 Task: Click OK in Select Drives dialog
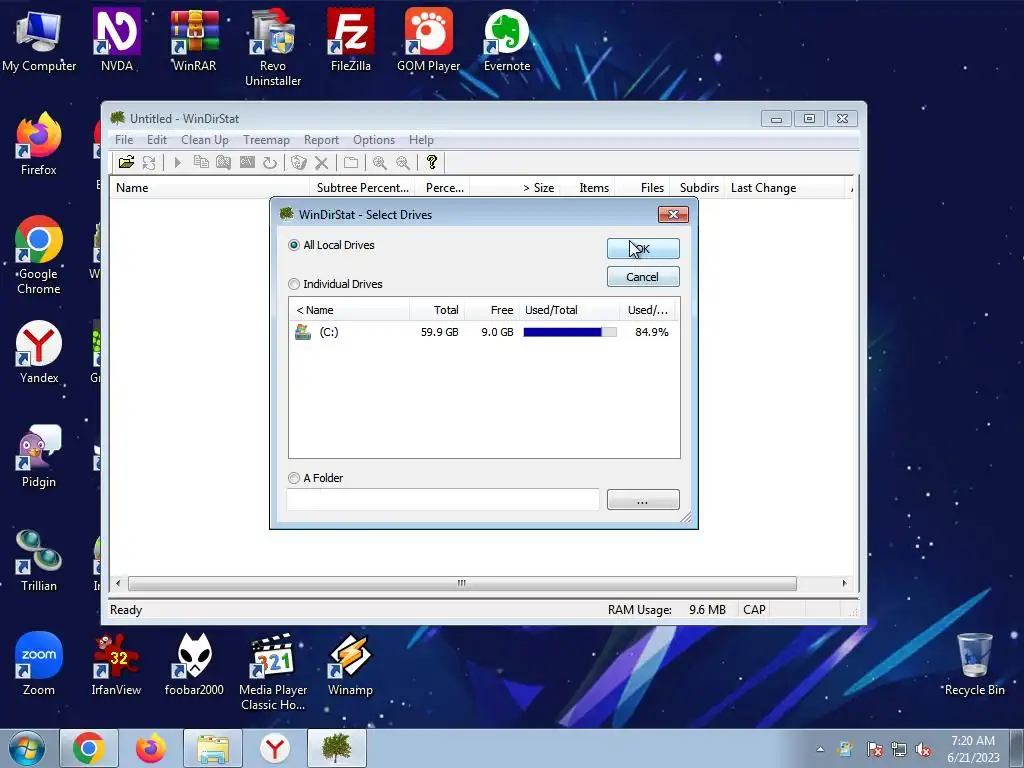(643, 249)
